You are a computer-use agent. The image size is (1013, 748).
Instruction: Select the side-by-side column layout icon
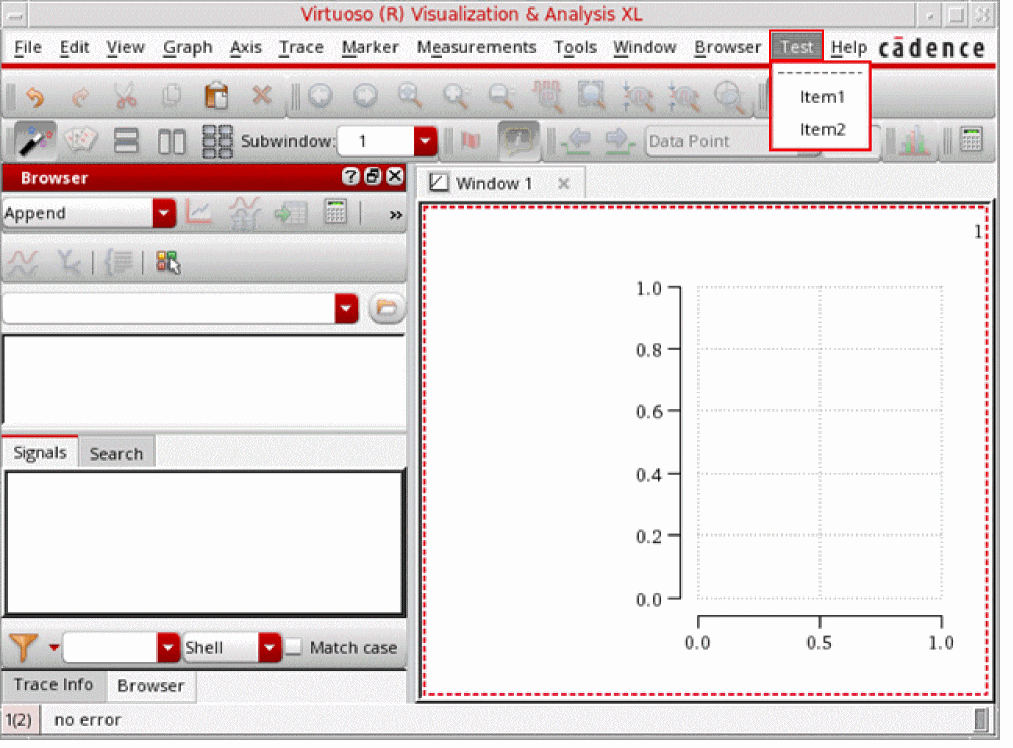click(172, 141)
